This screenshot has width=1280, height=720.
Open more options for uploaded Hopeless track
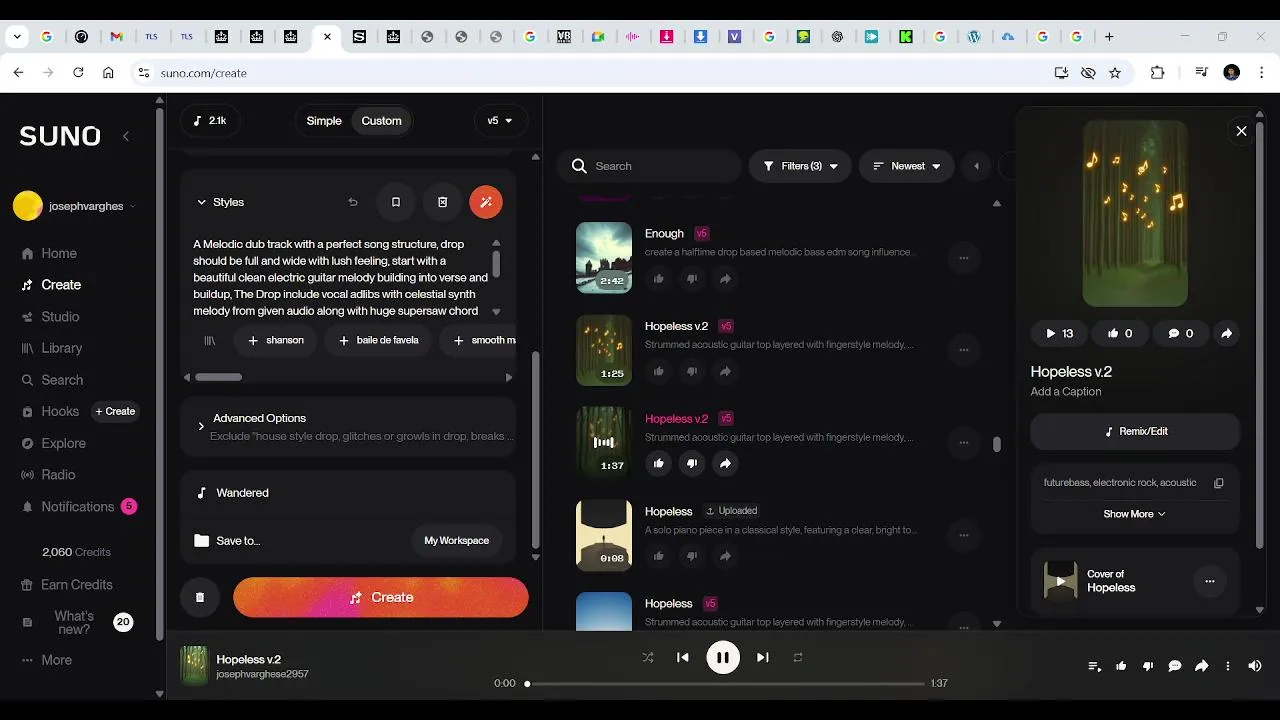tap(964, 535)
